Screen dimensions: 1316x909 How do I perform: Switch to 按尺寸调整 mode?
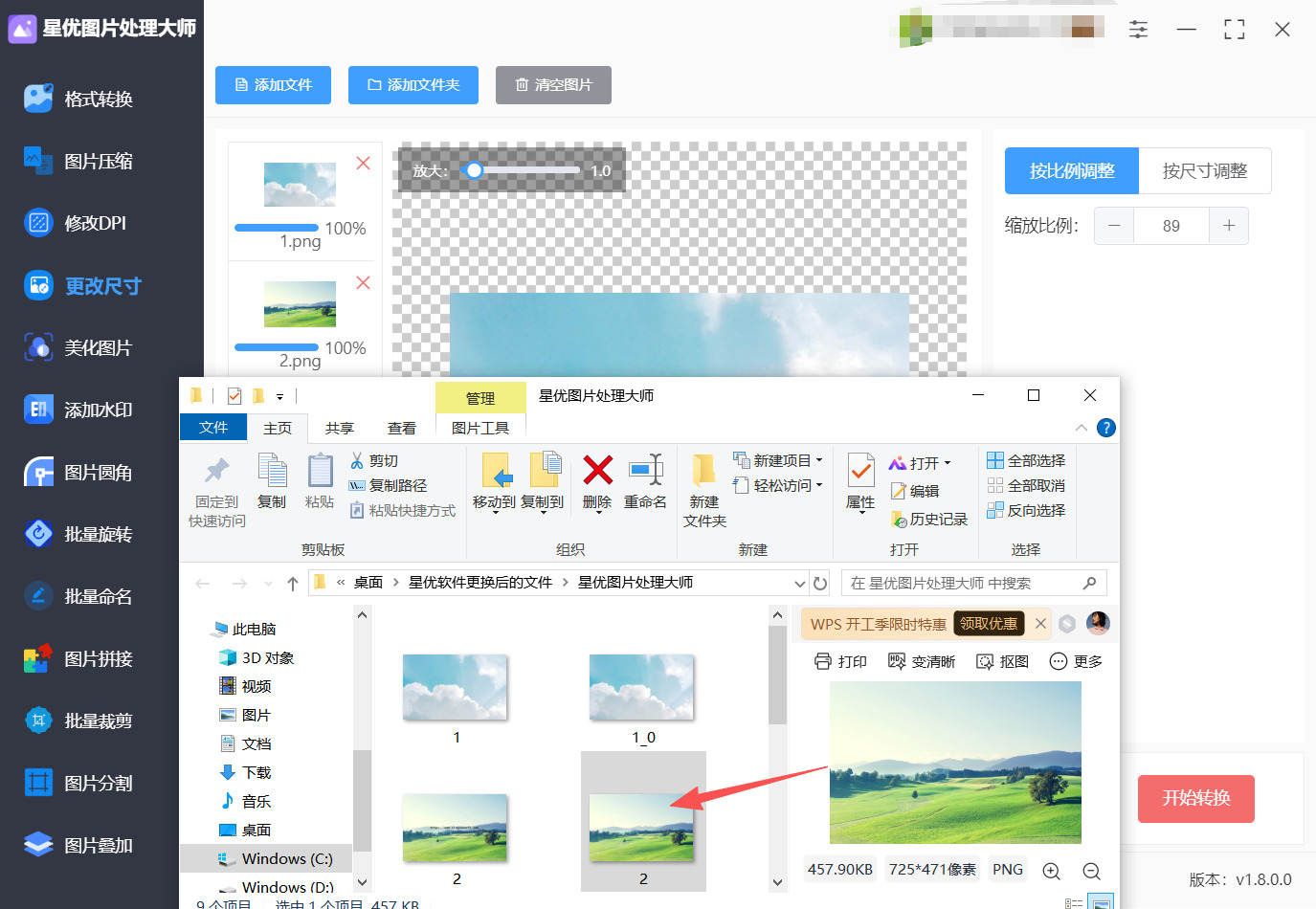pos(1205,171)
